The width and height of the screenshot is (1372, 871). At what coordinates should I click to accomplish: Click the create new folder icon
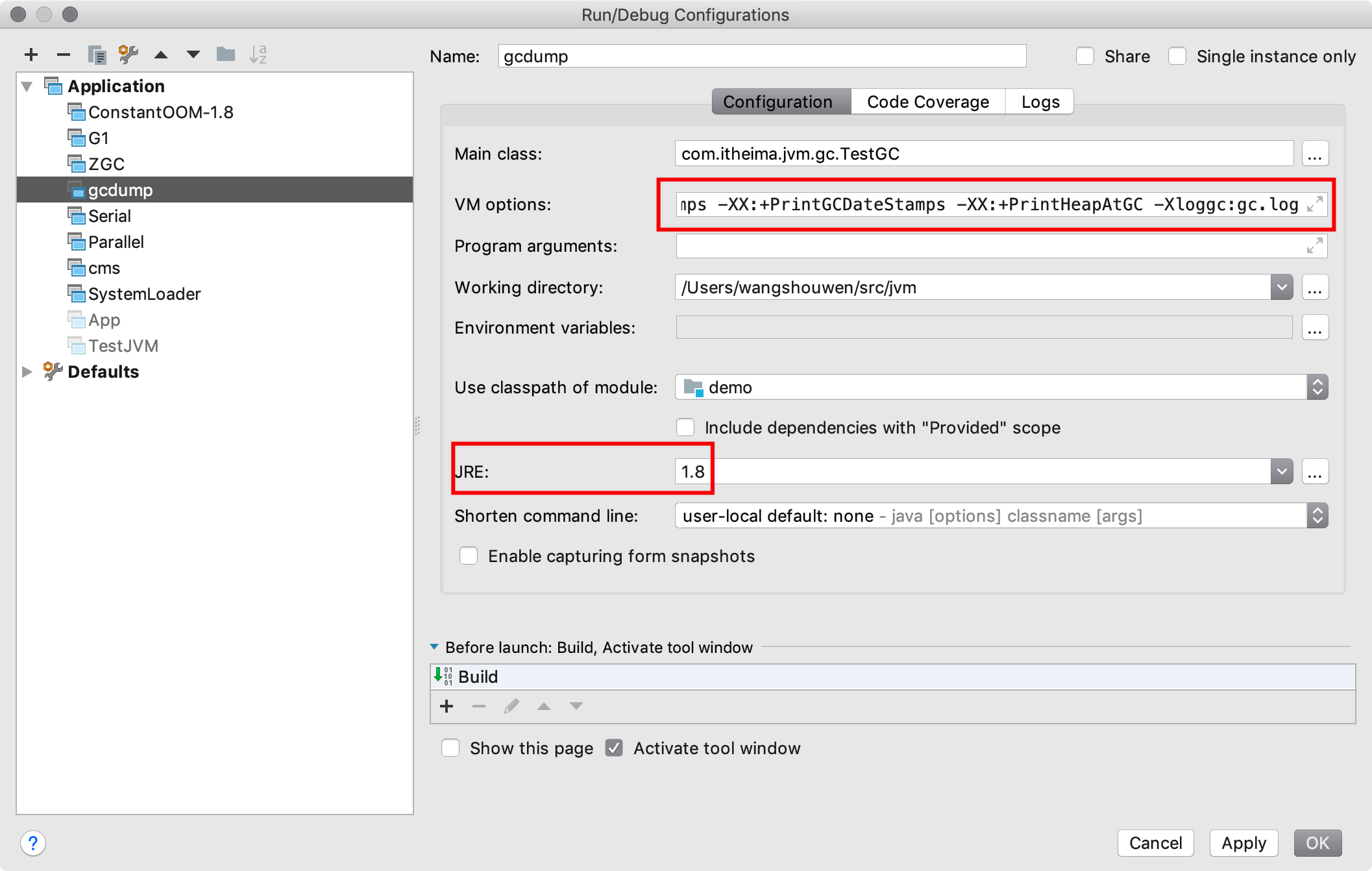click(225, 55)
